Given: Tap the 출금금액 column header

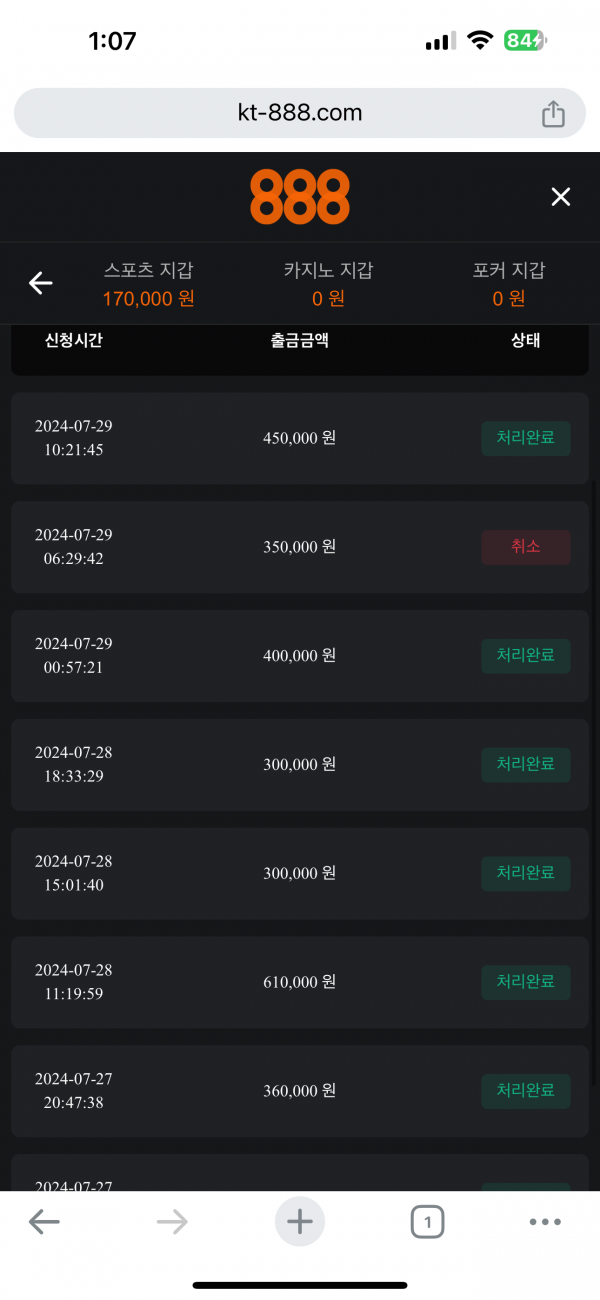Looking at the screenshot, I should [x=299, y=340].
